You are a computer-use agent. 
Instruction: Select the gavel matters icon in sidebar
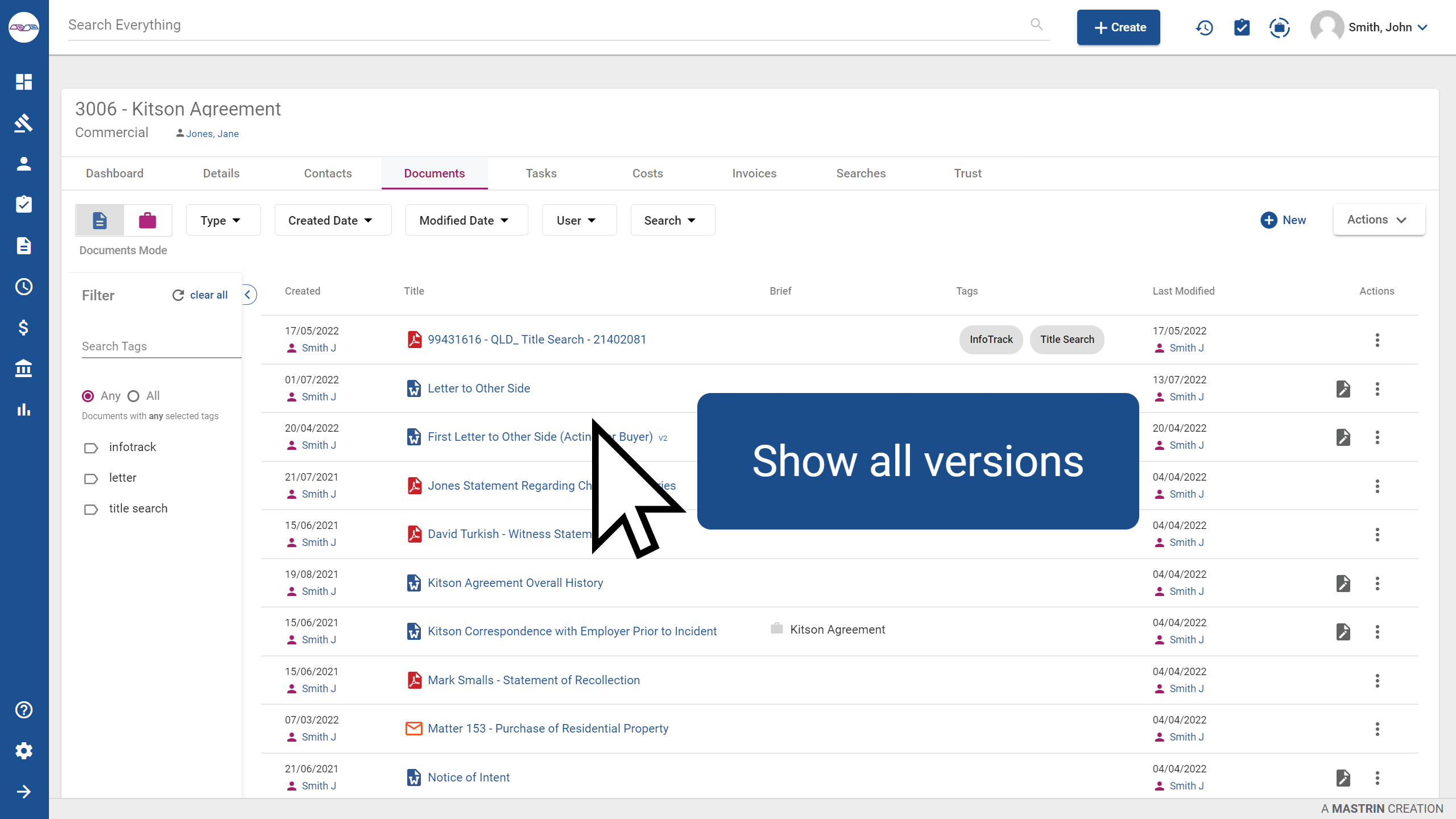tap(24, 123)
